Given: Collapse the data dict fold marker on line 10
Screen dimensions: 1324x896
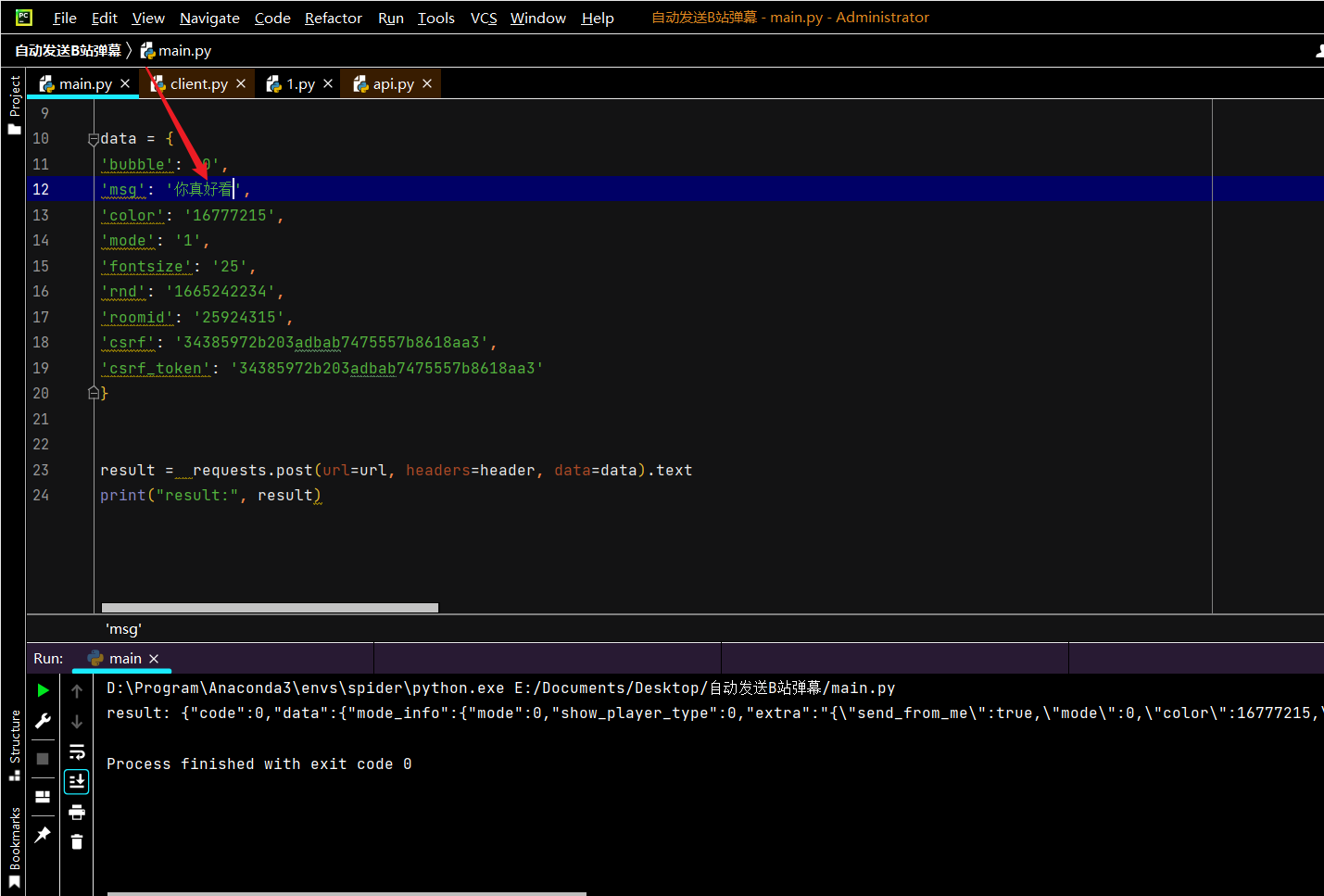Looking at the screenshot, I should [x=93, y=139].
